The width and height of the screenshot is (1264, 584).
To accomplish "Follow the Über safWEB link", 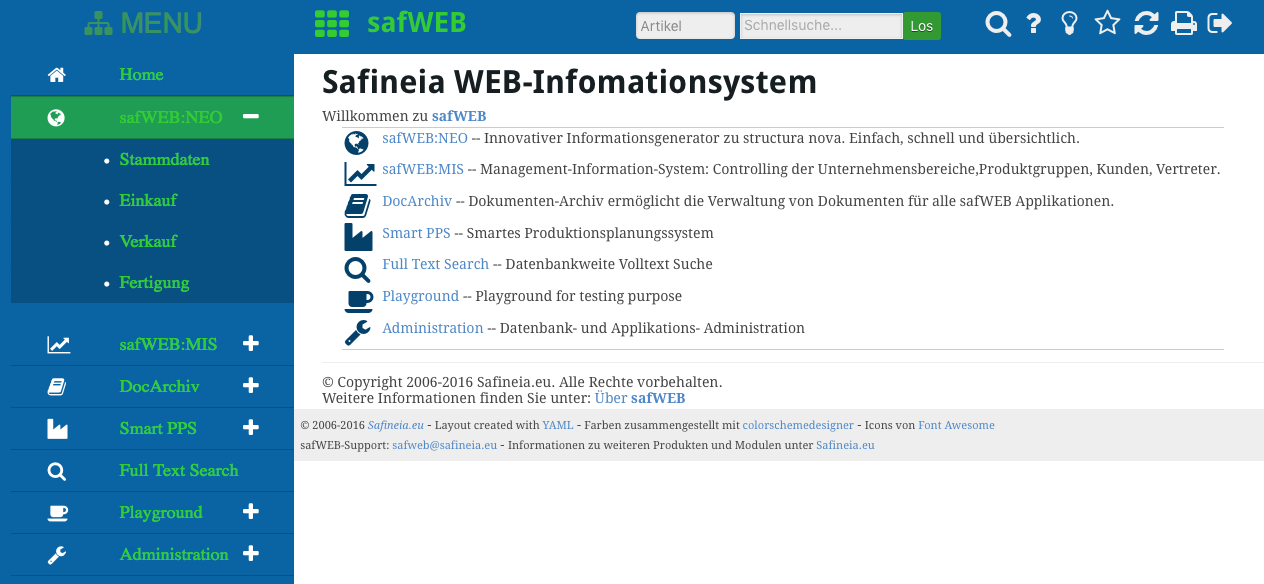I will [x=640, y=398].
